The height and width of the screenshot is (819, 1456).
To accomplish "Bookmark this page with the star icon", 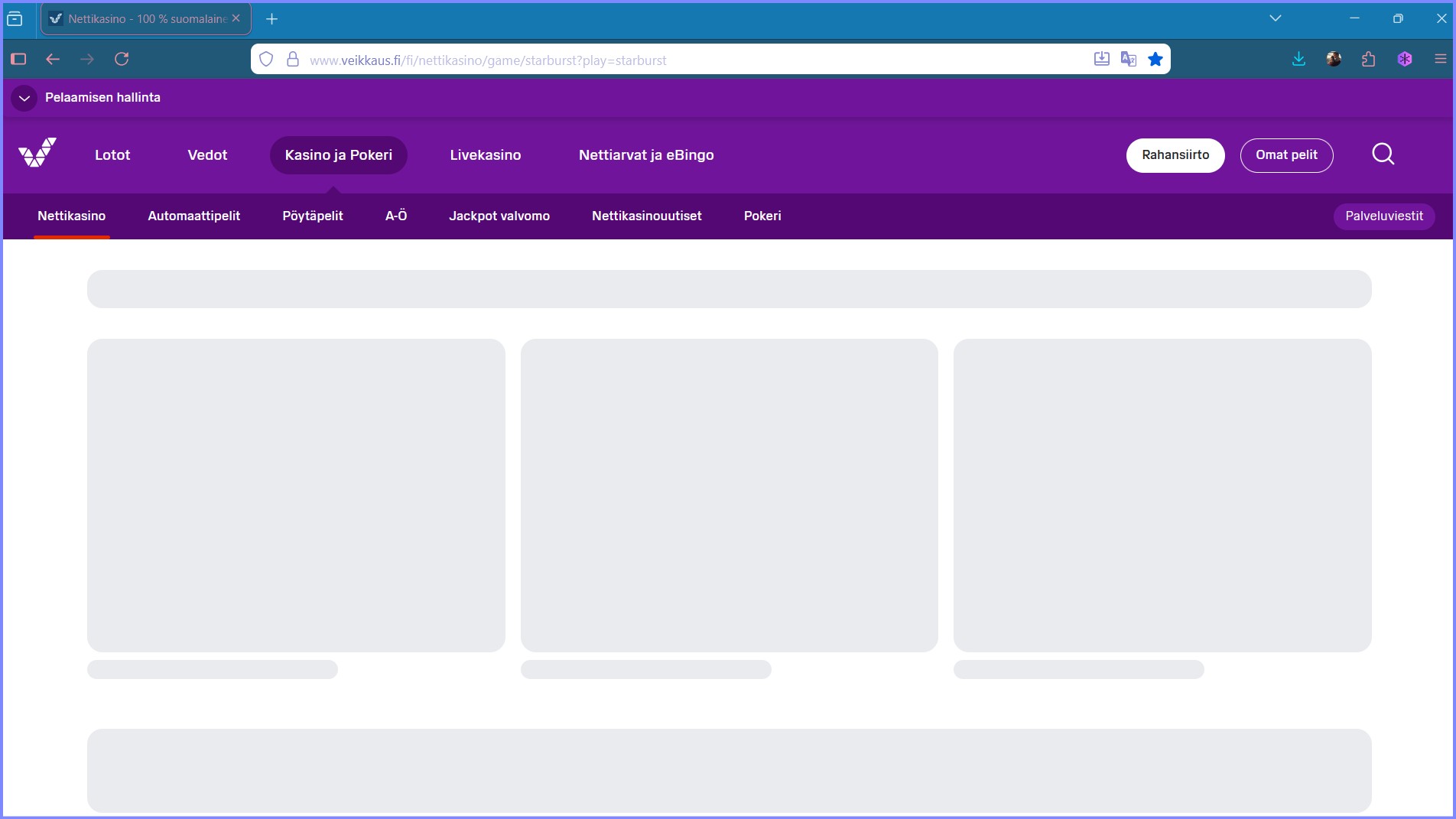I will [x=1155, y=60].
